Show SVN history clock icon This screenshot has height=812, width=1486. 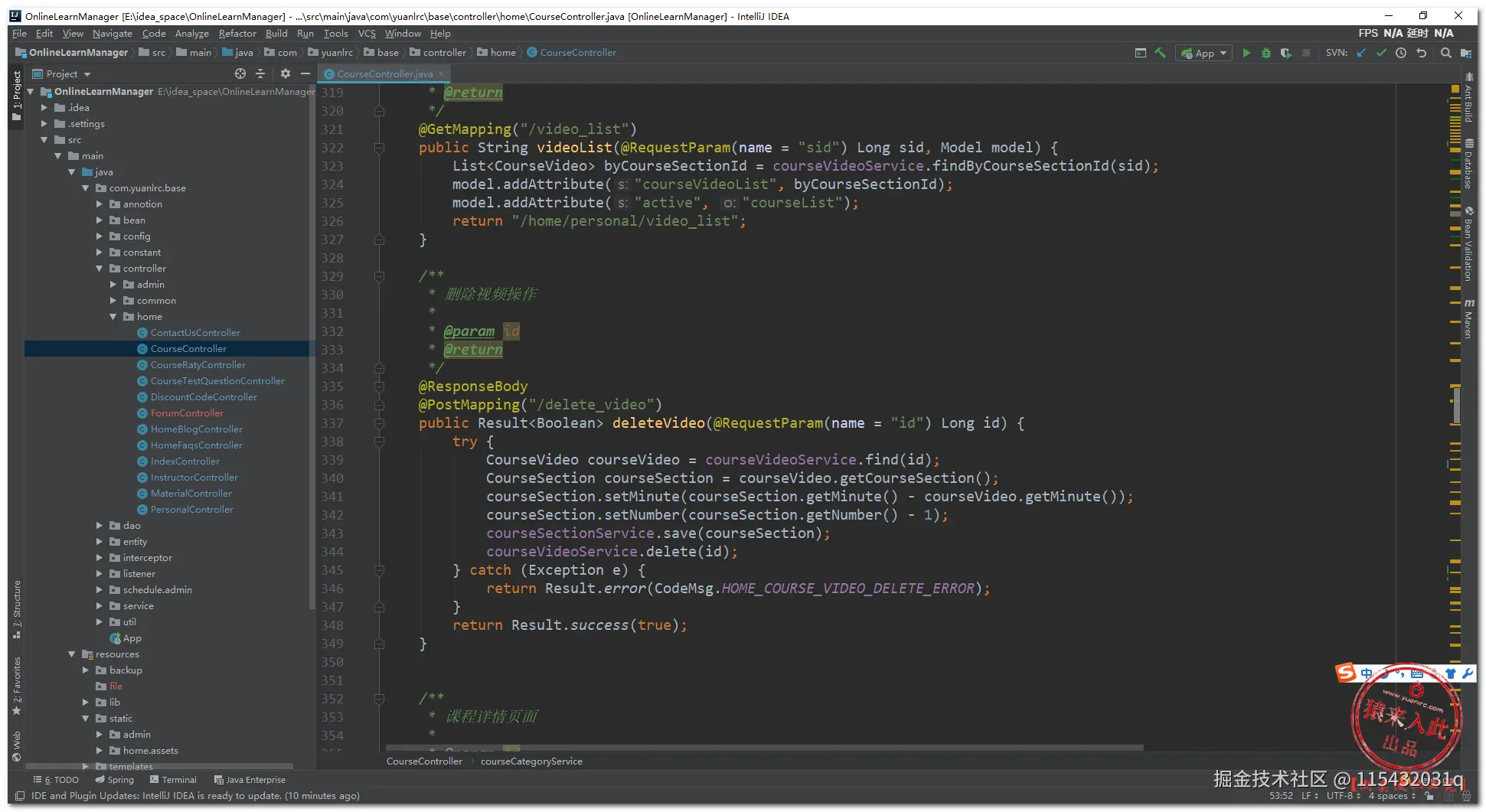coord(1401,53)
